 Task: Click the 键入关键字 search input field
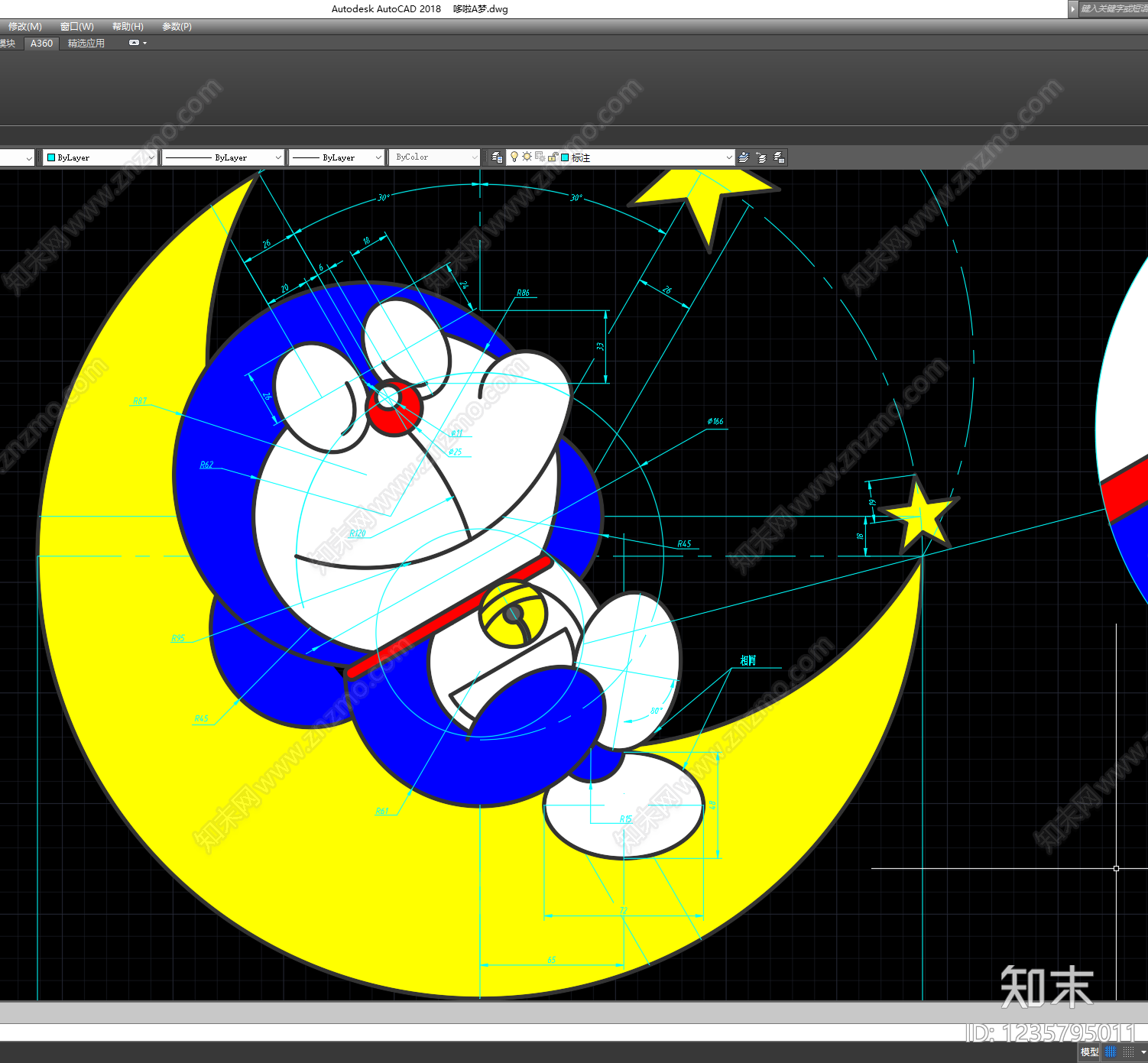click(1114, 9)
